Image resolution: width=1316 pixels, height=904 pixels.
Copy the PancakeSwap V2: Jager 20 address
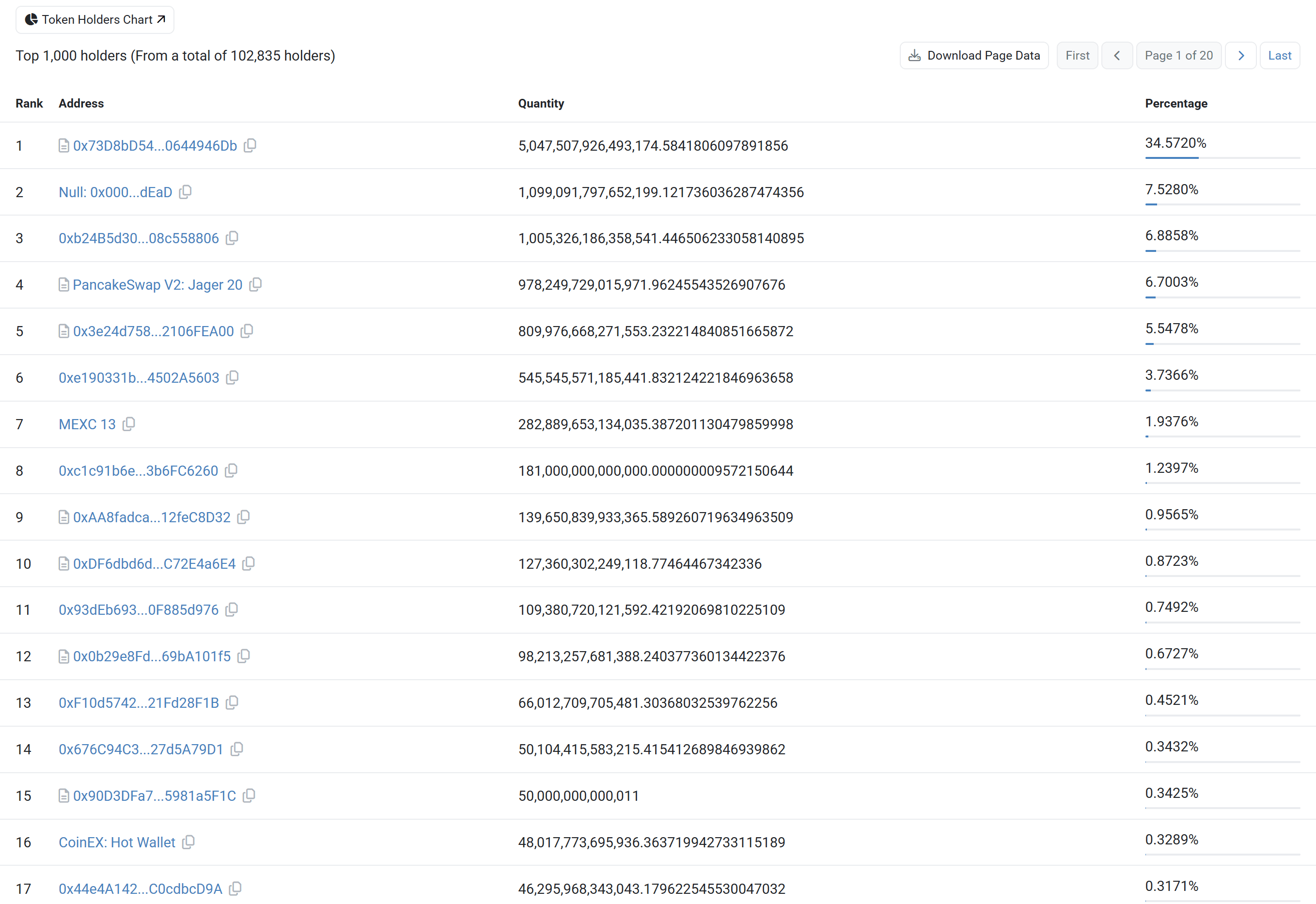(x=255, y=284)
